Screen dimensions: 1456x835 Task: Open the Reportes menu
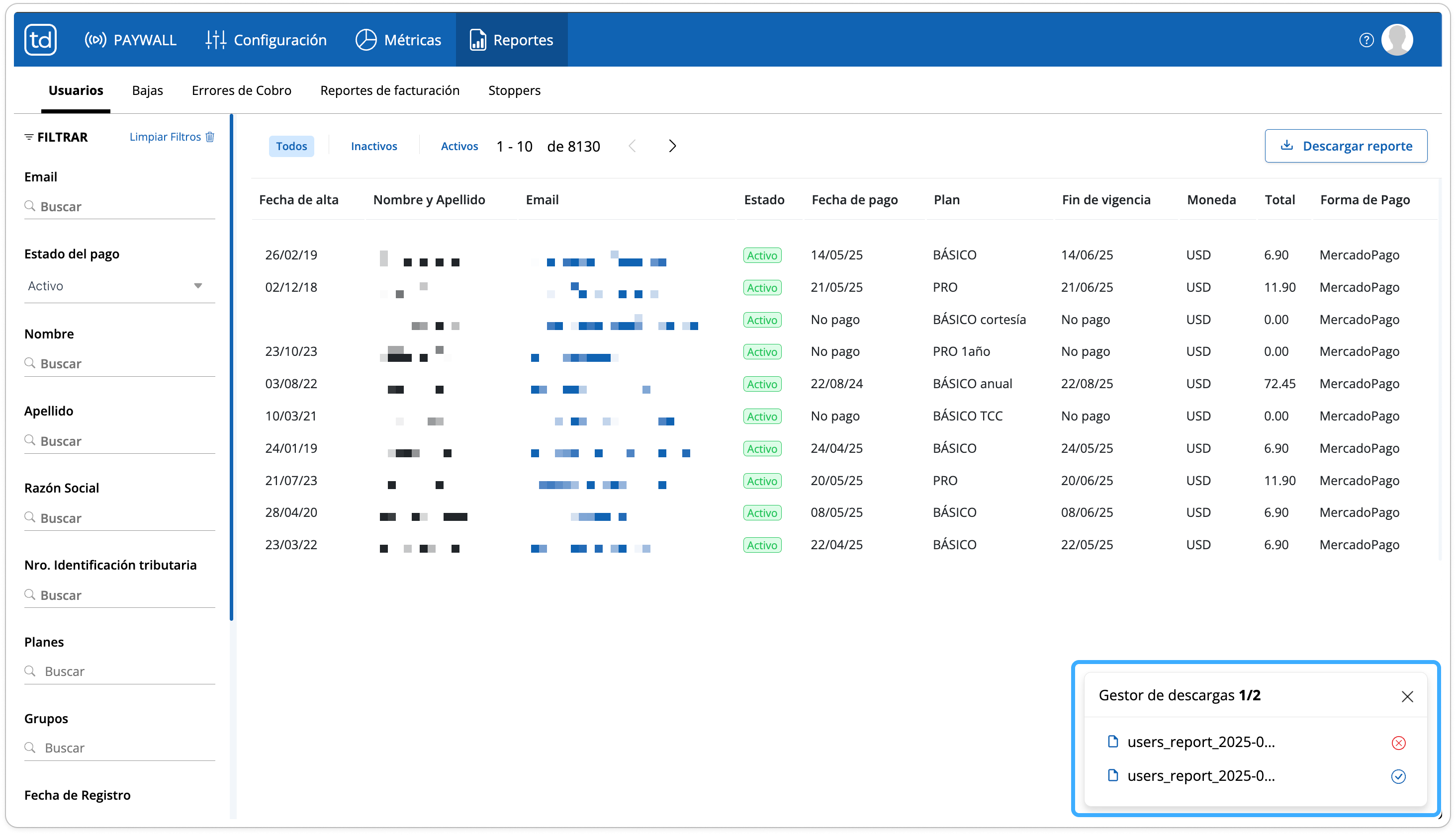pyautogui.click(x=511, y=40)
